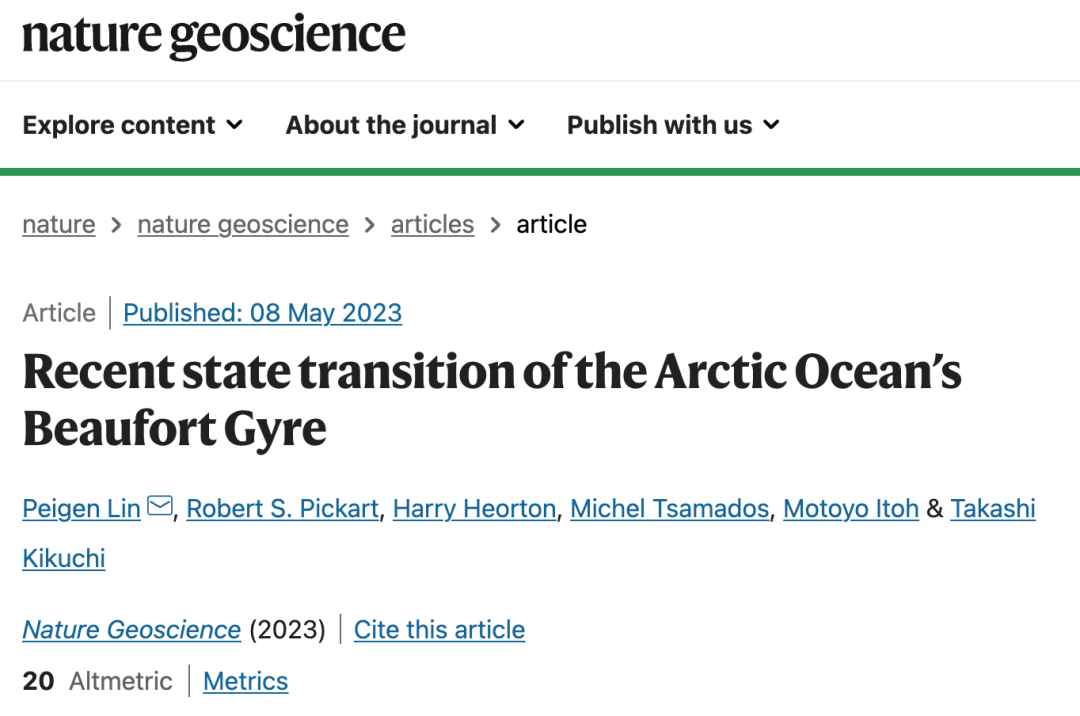The image size is (1080, 716).
Task: Open the nature geoscience breadcrumb link
Action: 243,224
